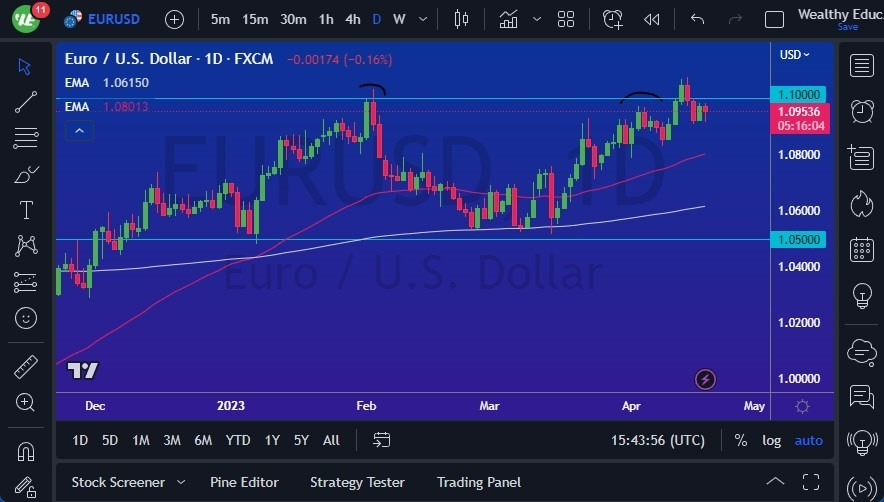Undo the last chart action
The image size is (884, 502).
697,19
